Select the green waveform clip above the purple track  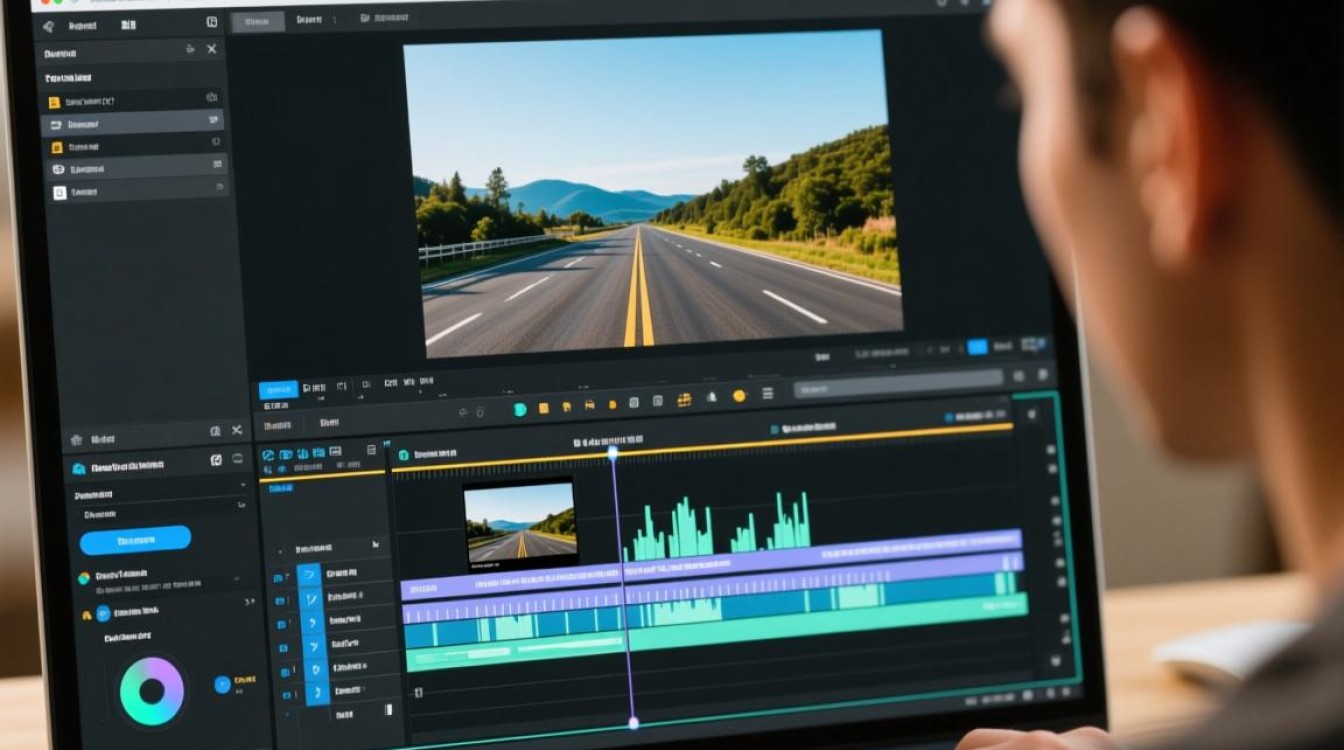coord(718,527)
